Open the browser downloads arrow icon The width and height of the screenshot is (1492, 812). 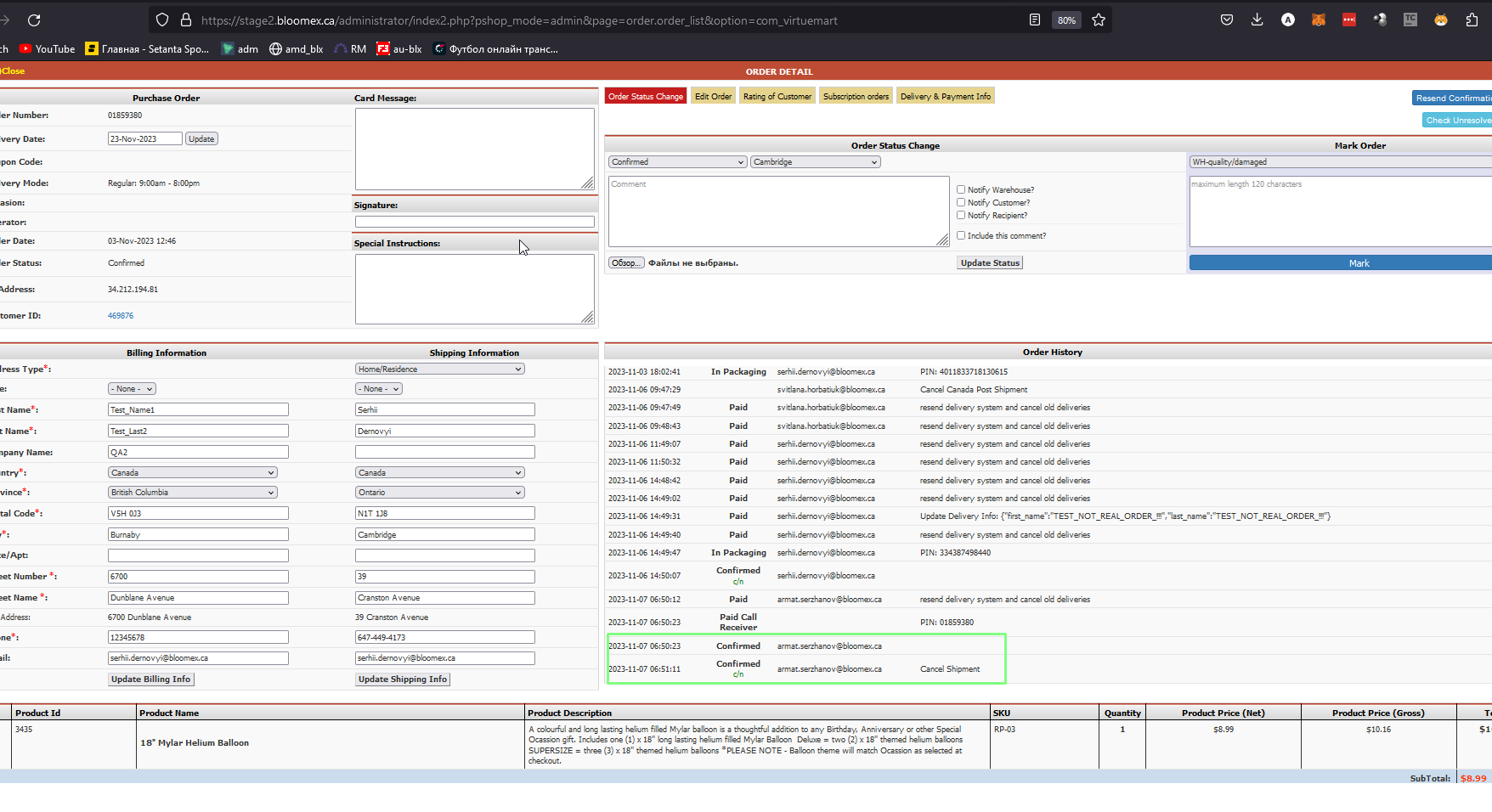(1257, 20)
